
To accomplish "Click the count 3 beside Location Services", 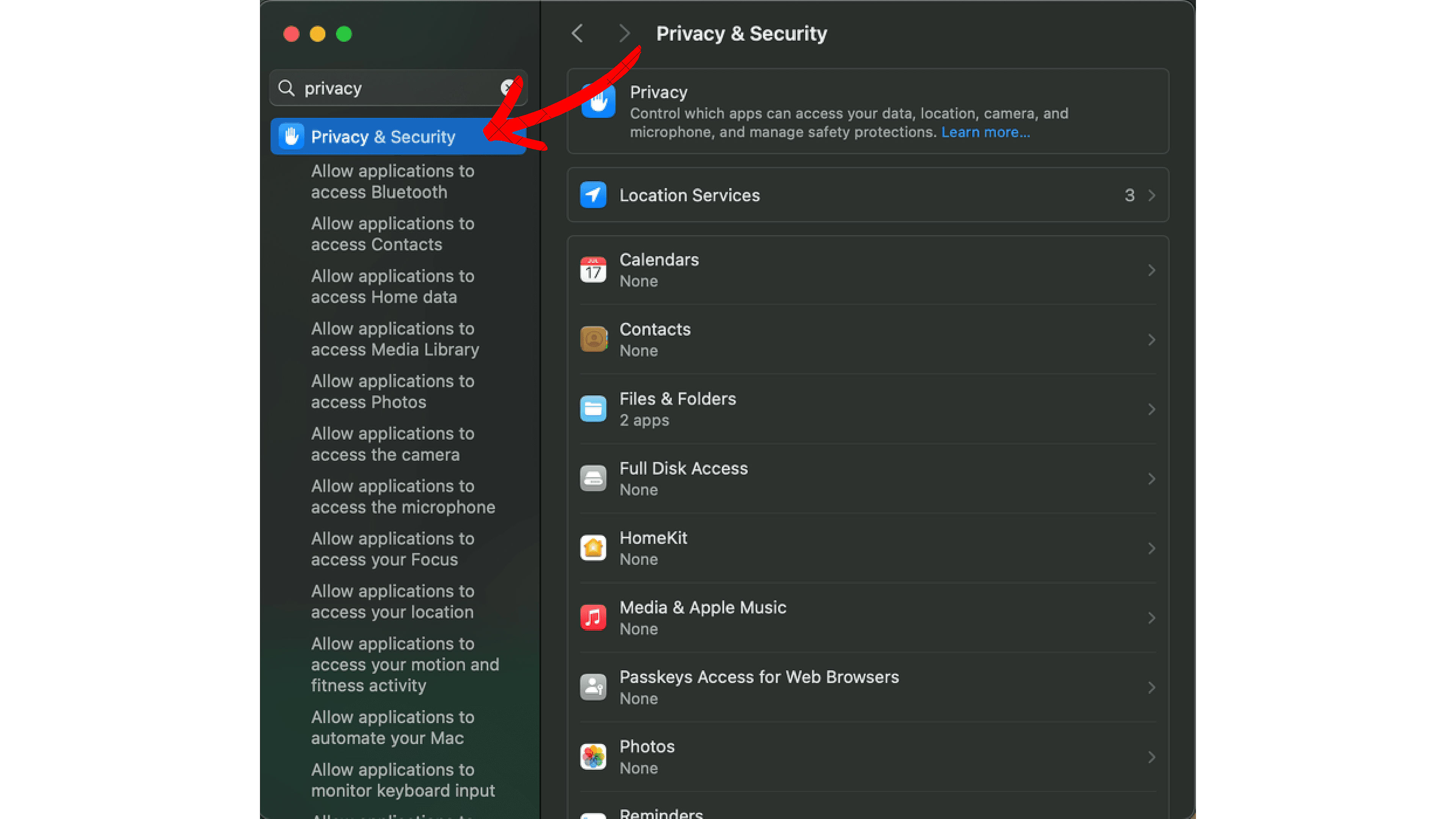I will tap(1129, 196).
